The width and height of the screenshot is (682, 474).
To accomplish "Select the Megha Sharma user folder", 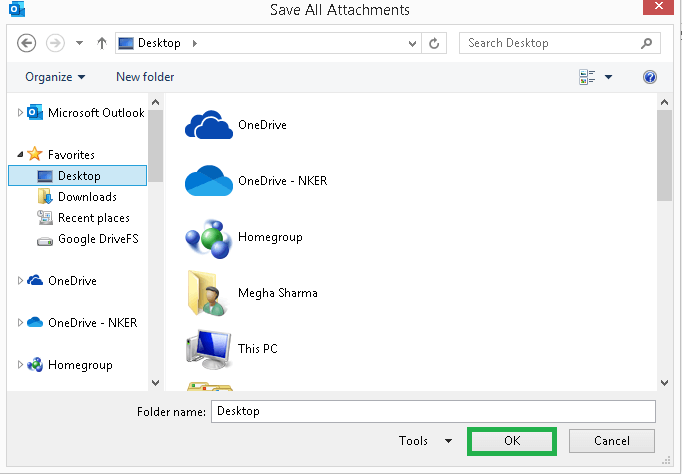I will point(251,293).
